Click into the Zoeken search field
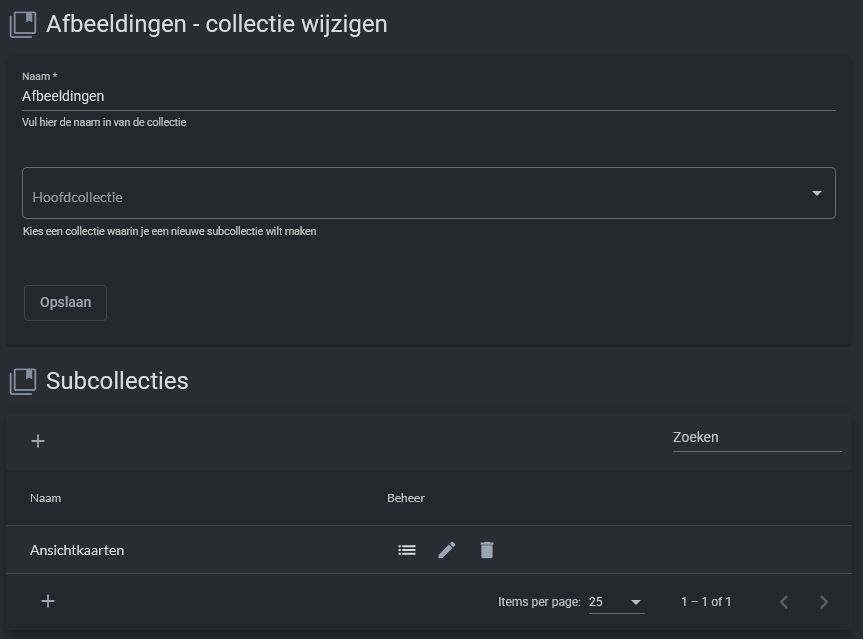The image size is (863, 639). [x=756, y=438]
